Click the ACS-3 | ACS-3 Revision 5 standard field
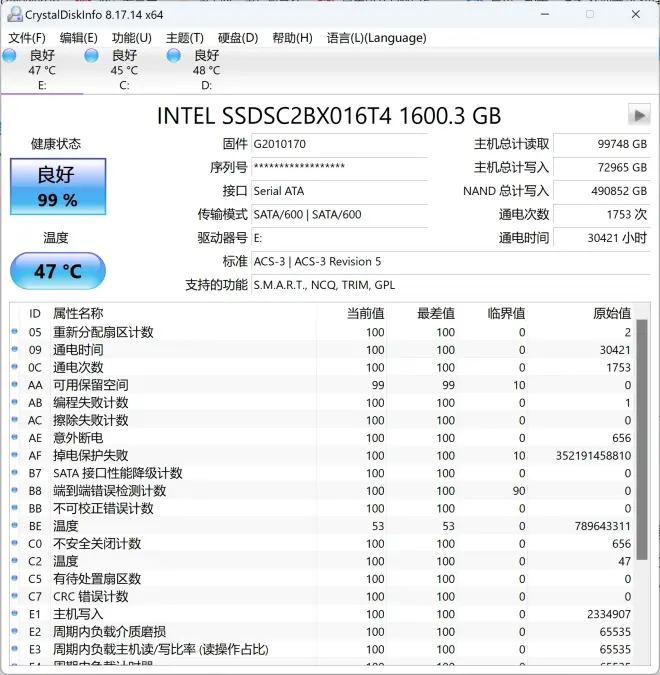The image size is (660, 675). 451,261
